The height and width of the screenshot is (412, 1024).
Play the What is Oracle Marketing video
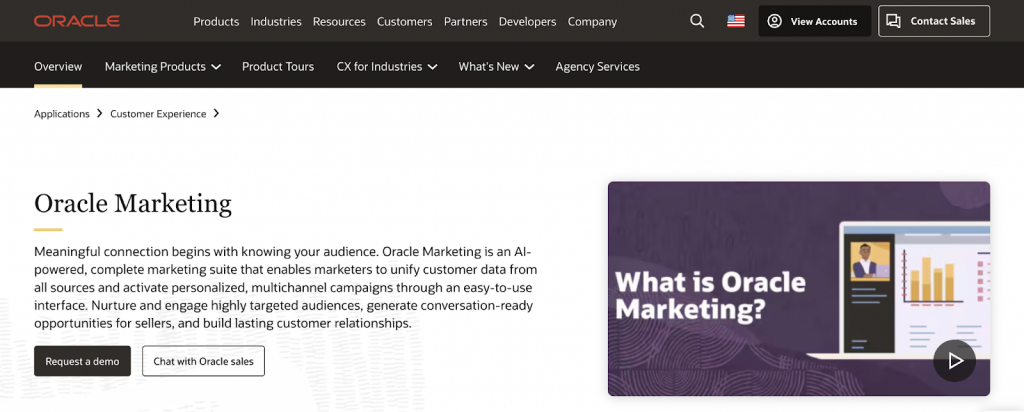click(954, 361)
